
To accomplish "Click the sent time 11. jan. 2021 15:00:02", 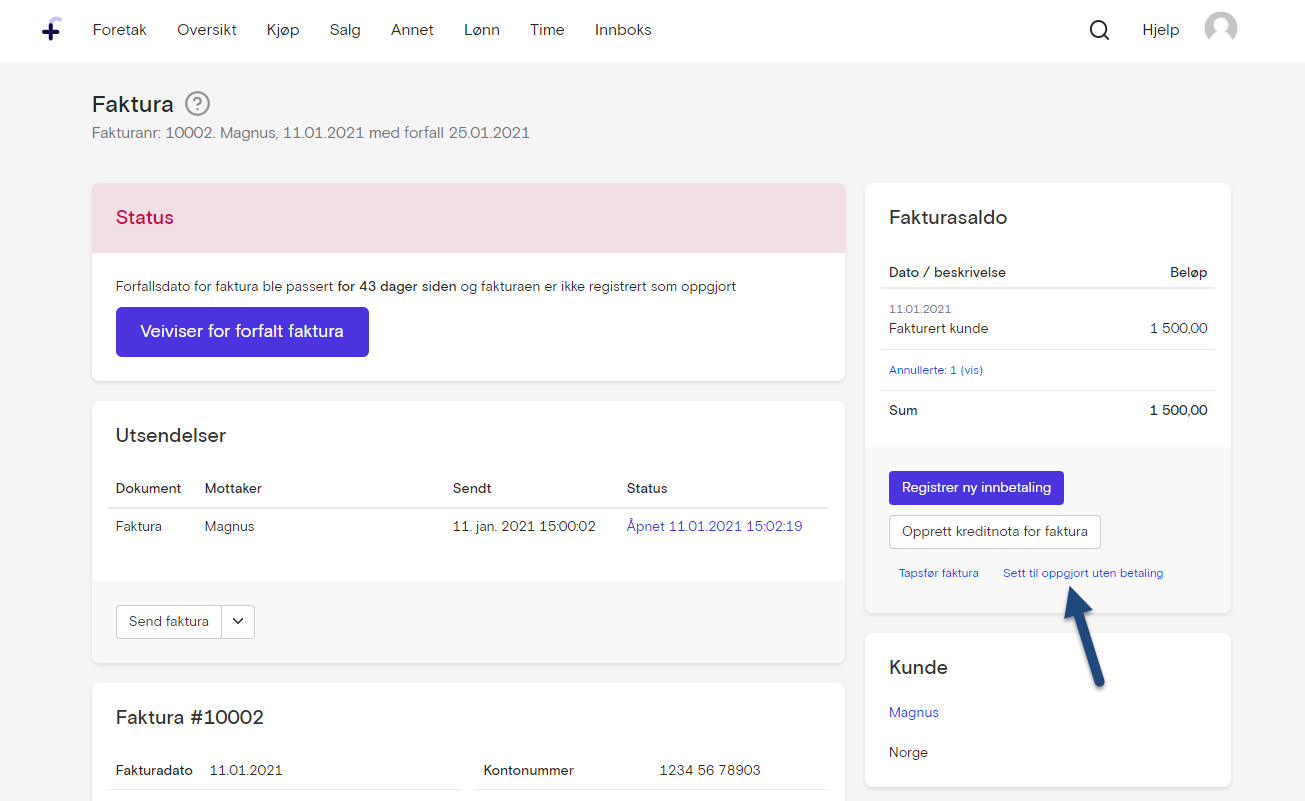I will click(x=524, y=526).
